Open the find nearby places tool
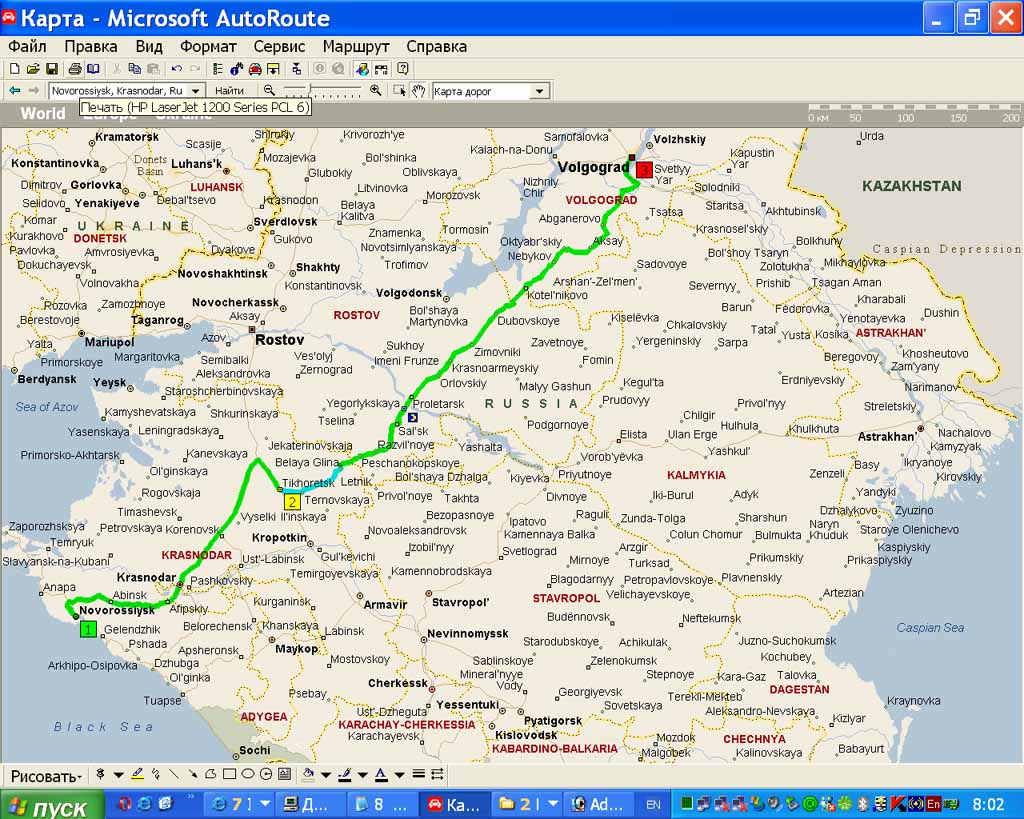This screenshot has width=1024, height=819. pos(236,69)
